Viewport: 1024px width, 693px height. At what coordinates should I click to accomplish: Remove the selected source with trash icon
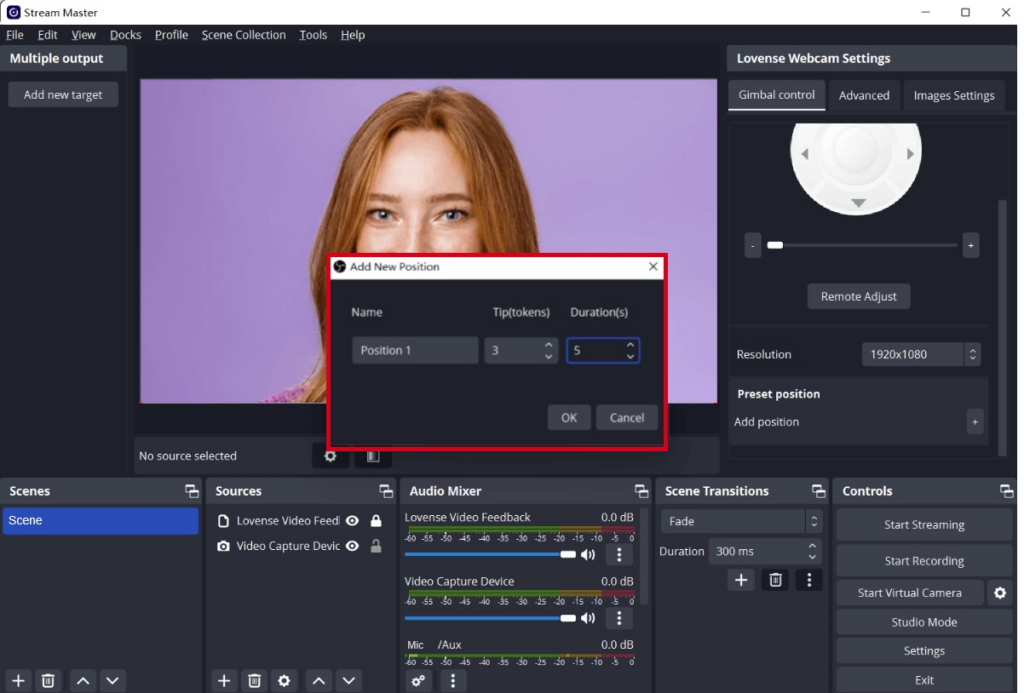click(x=254, y=681)
